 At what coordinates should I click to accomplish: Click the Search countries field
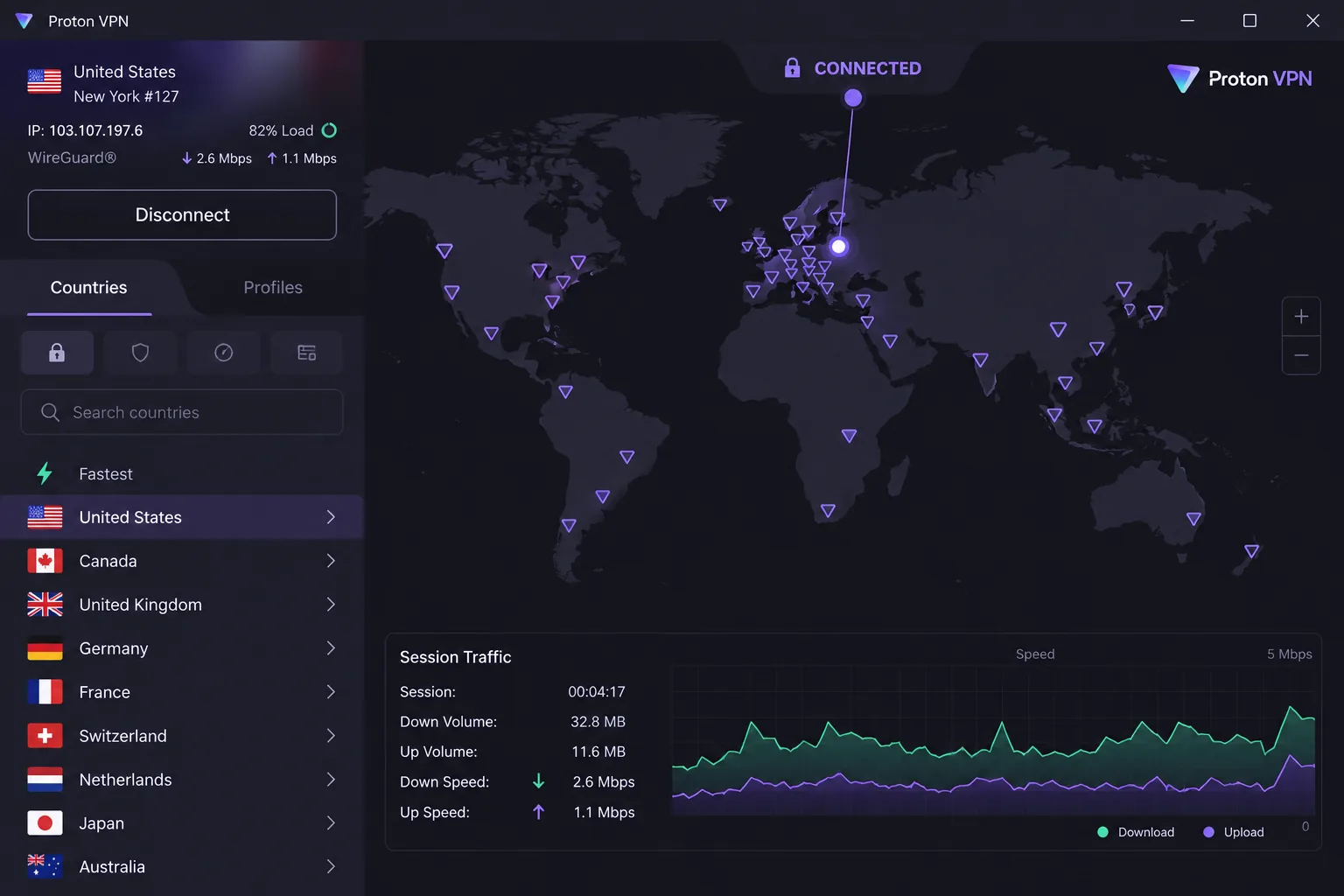182,412
